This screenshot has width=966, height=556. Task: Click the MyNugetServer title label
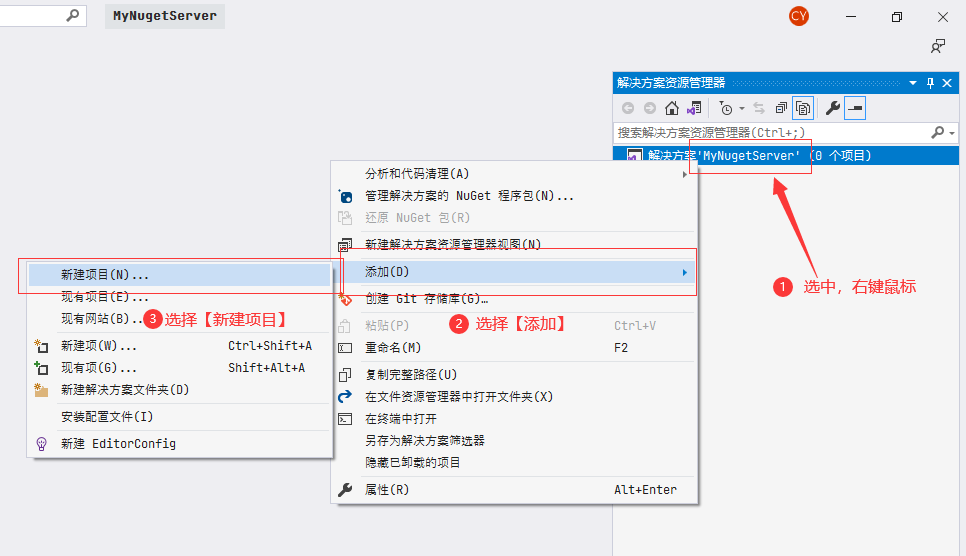[164, 16]
